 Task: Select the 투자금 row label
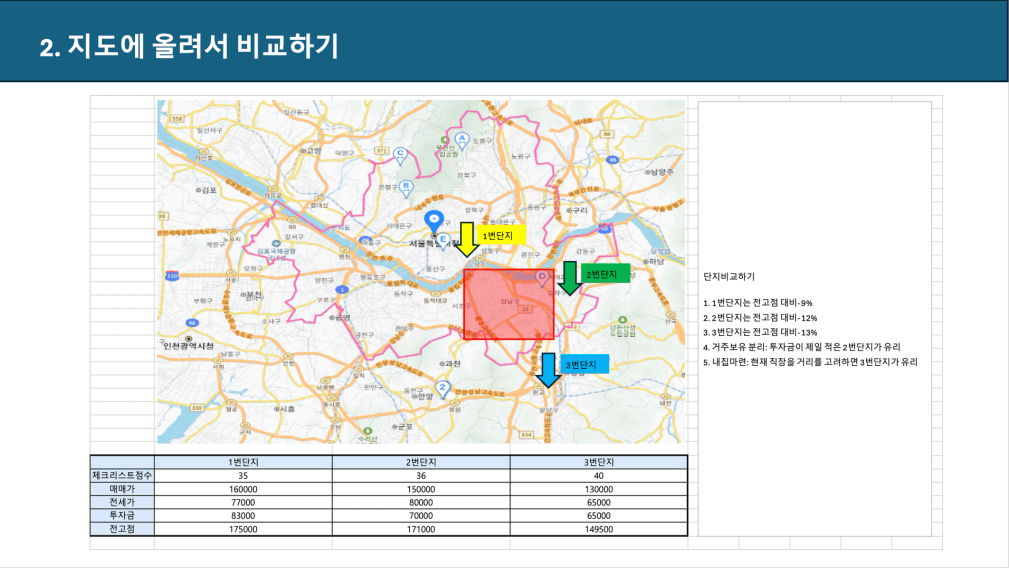pyautogui.click(x=122, y=515)
